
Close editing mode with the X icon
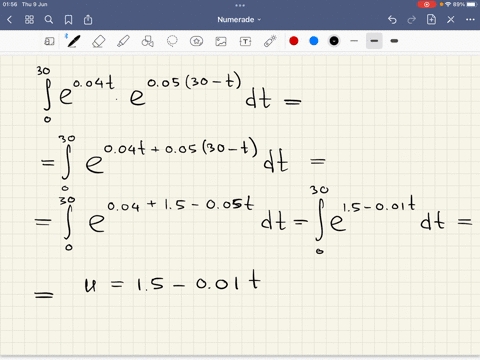point(451,20)
